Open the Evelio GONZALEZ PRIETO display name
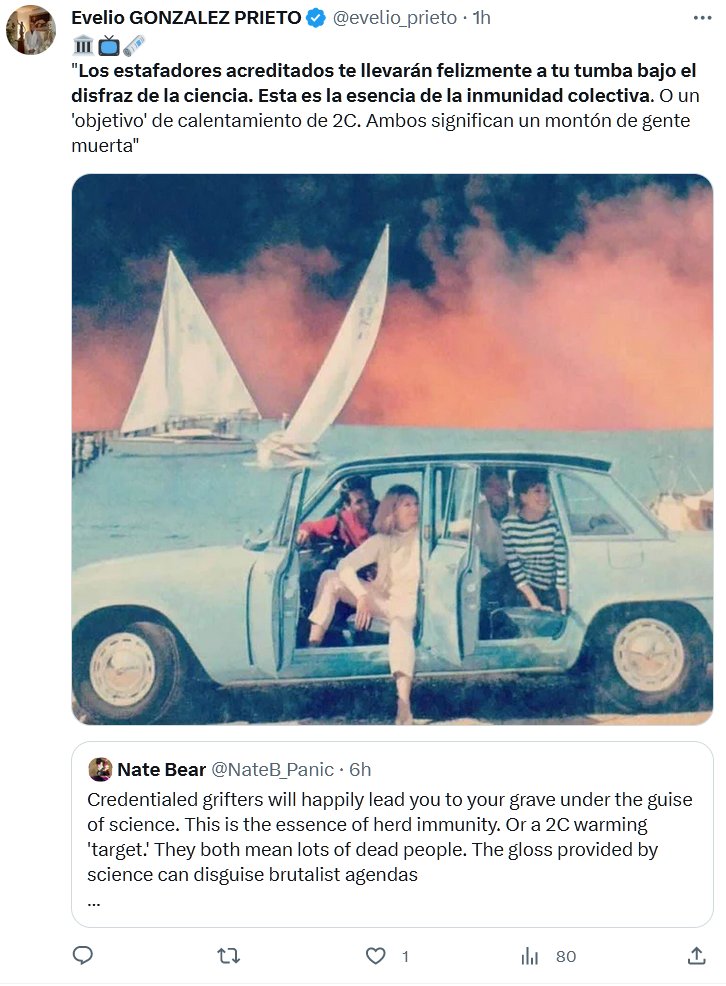The image size is (726, 986). (187, 18)
